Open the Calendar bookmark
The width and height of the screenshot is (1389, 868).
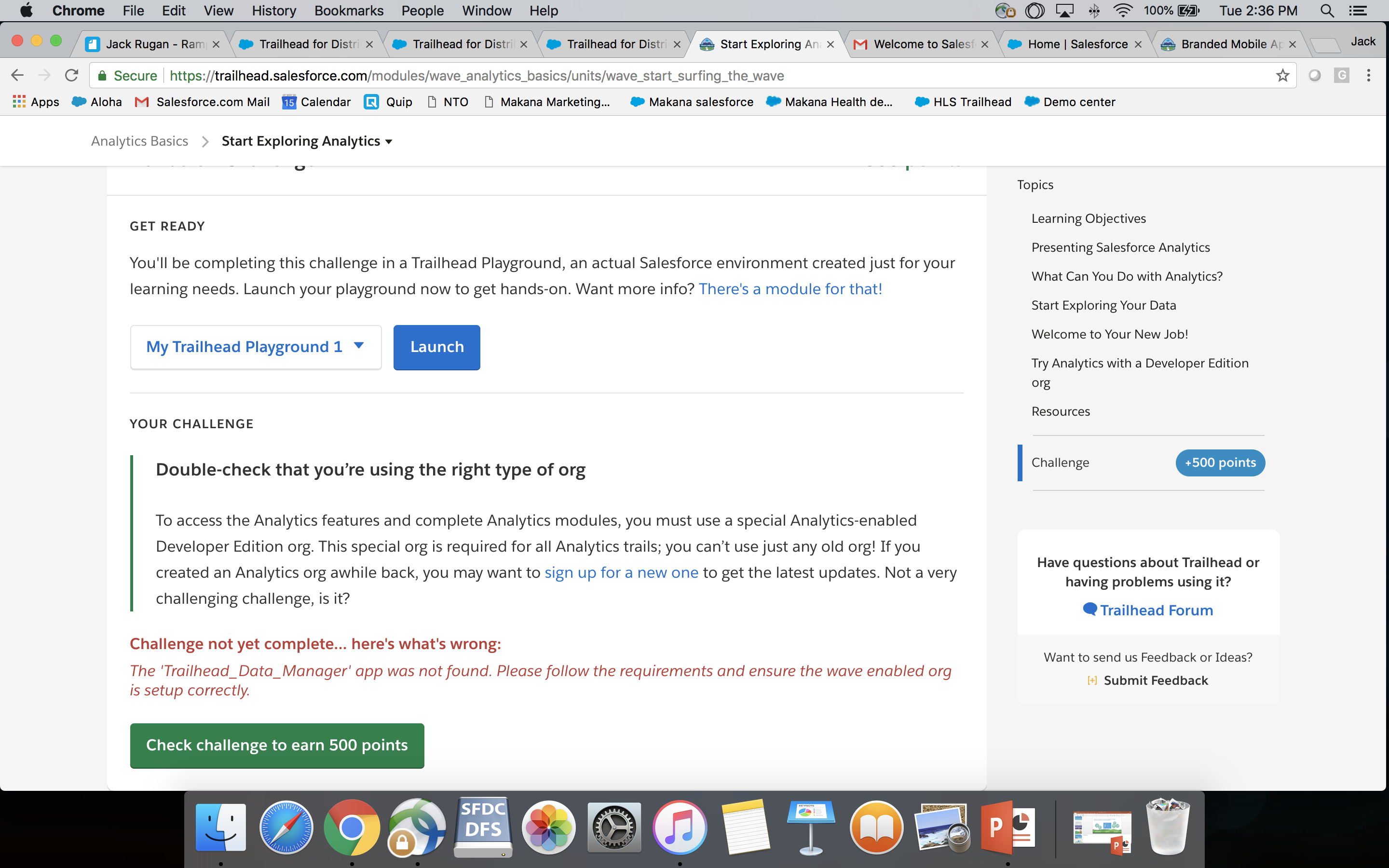click(x=316, y=102)
